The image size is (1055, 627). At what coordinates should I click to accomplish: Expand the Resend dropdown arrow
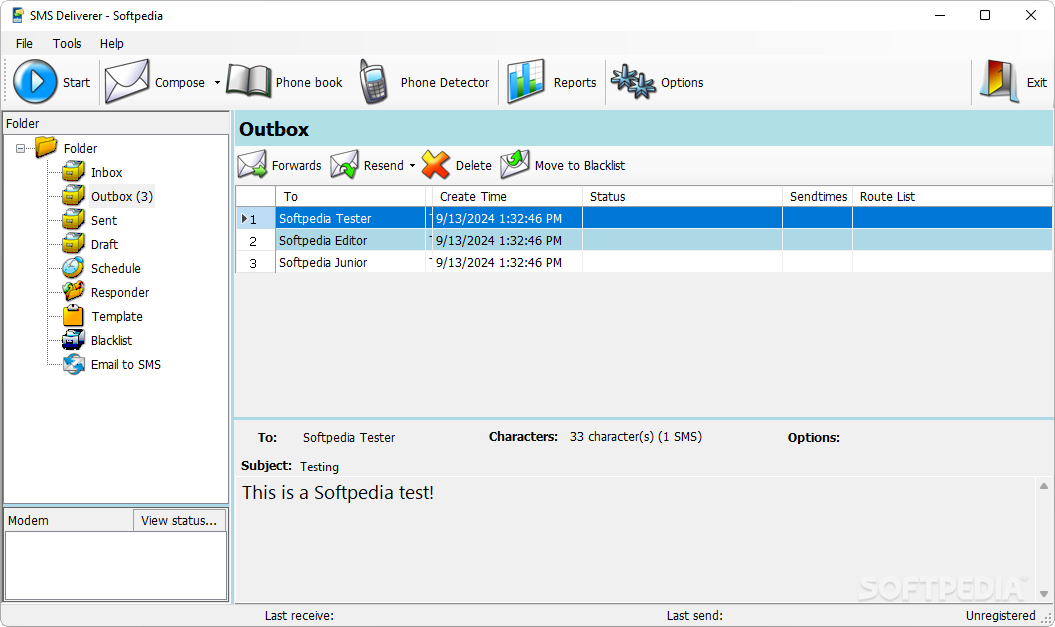(412, 165)
